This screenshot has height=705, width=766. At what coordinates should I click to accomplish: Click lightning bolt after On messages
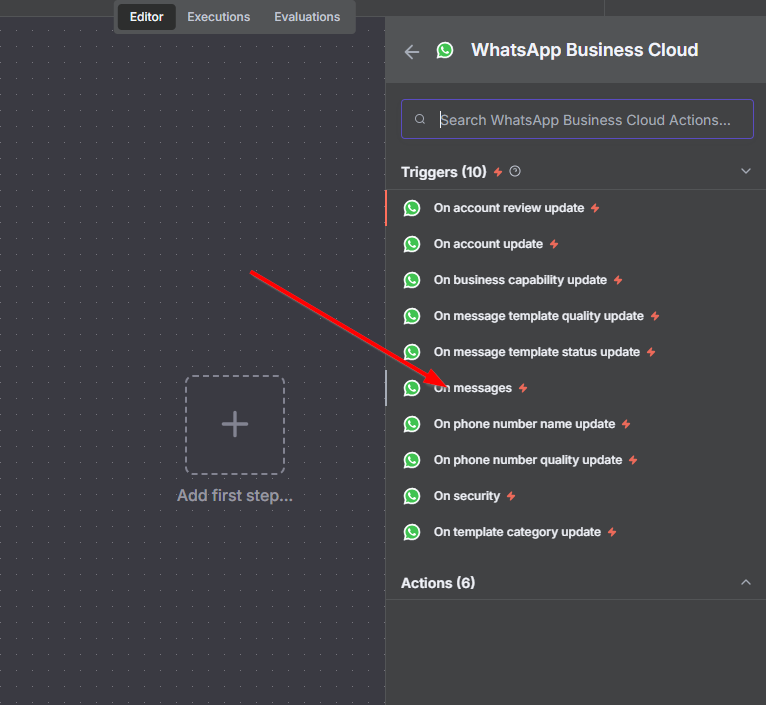pyautogui.click(x=523, y=388)
